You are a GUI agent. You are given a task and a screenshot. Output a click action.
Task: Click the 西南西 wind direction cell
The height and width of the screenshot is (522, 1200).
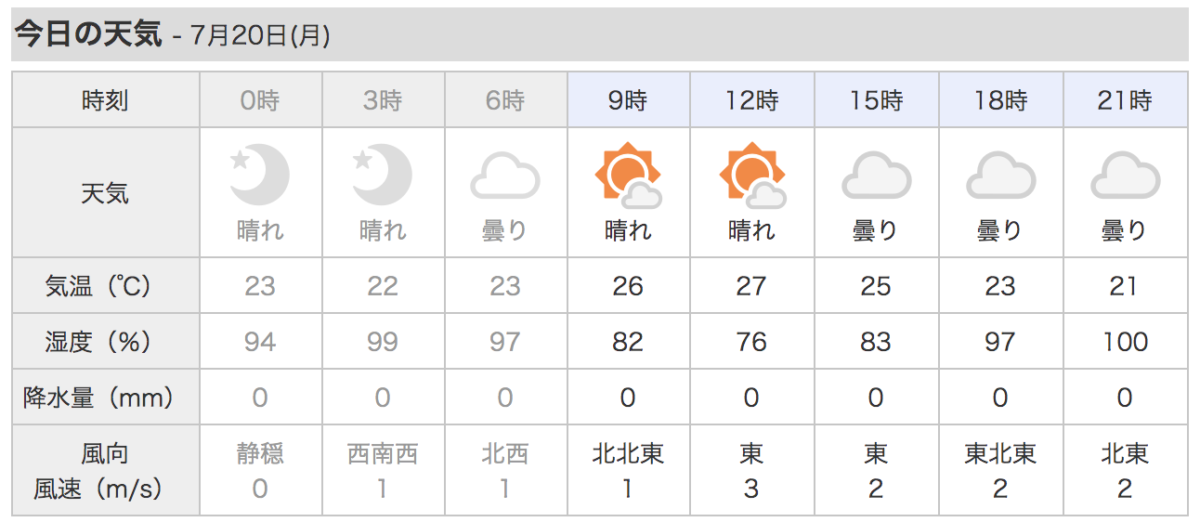383,455
